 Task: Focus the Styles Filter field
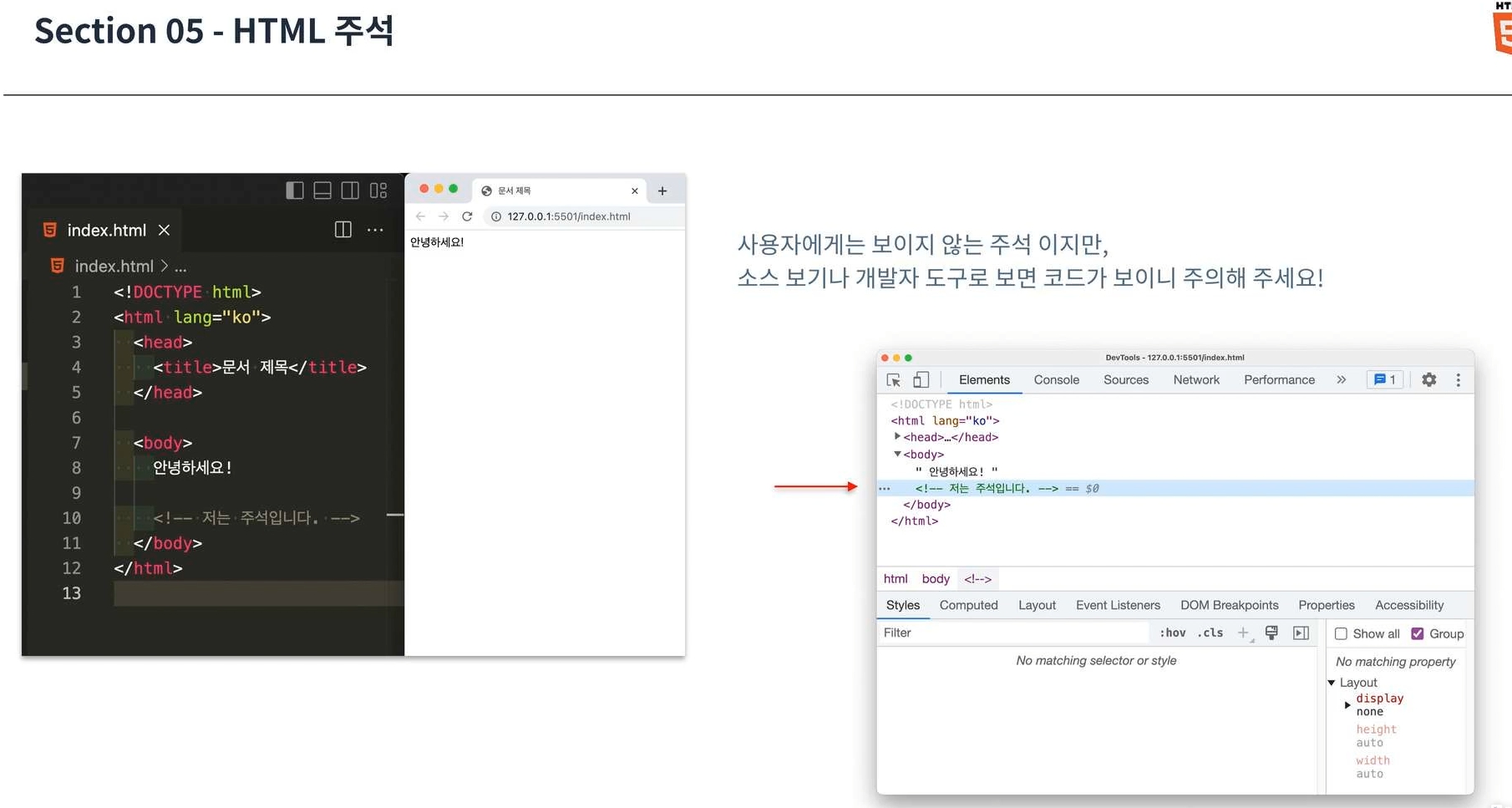(x=1014, y=633)
